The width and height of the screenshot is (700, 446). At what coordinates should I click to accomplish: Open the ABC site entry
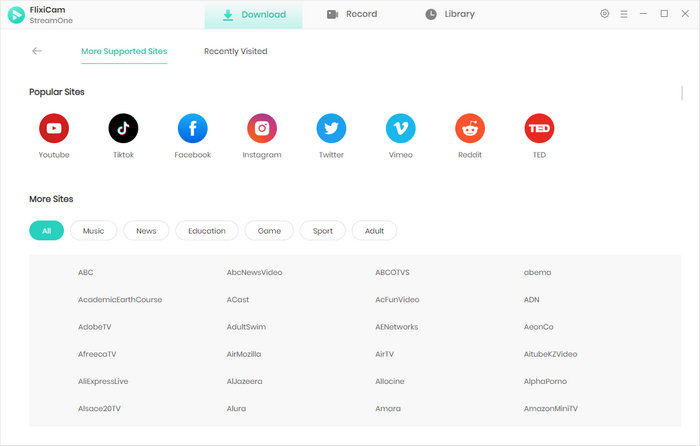(x=86, y=272)
